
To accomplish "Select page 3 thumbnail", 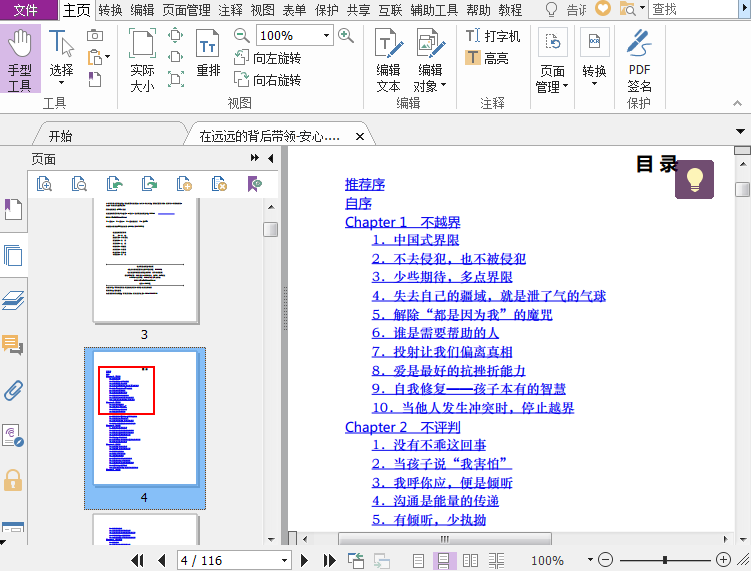I will point(146,261).
